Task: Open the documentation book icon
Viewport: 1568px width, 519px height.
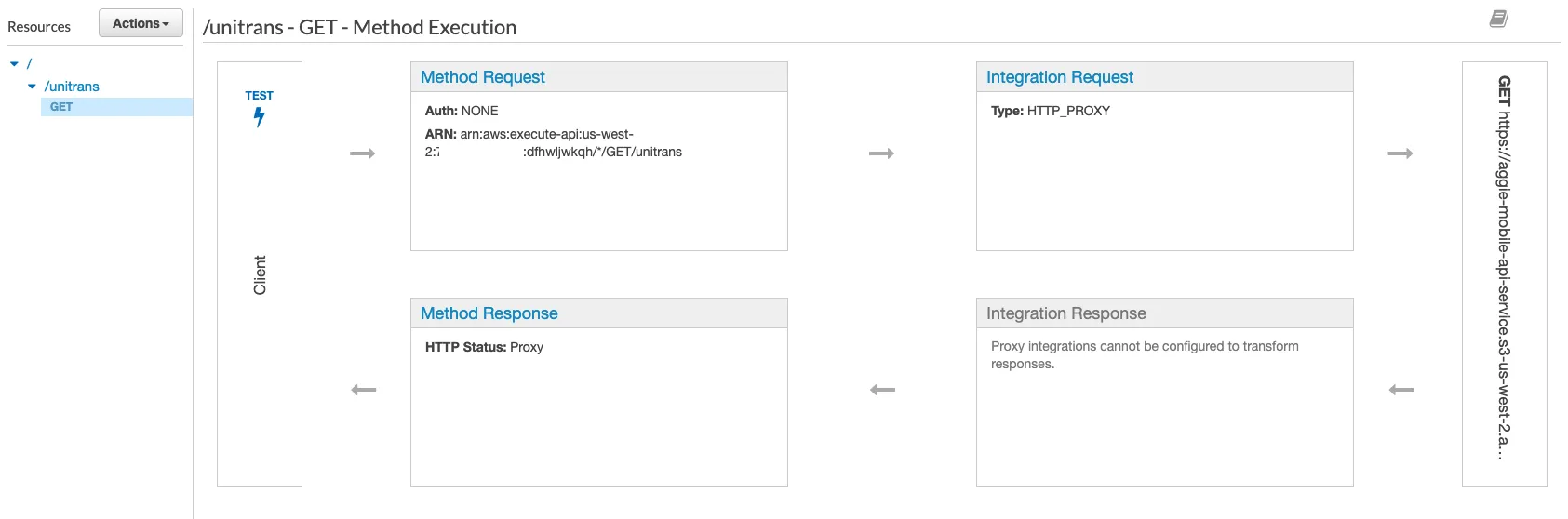Action: 1498,19
